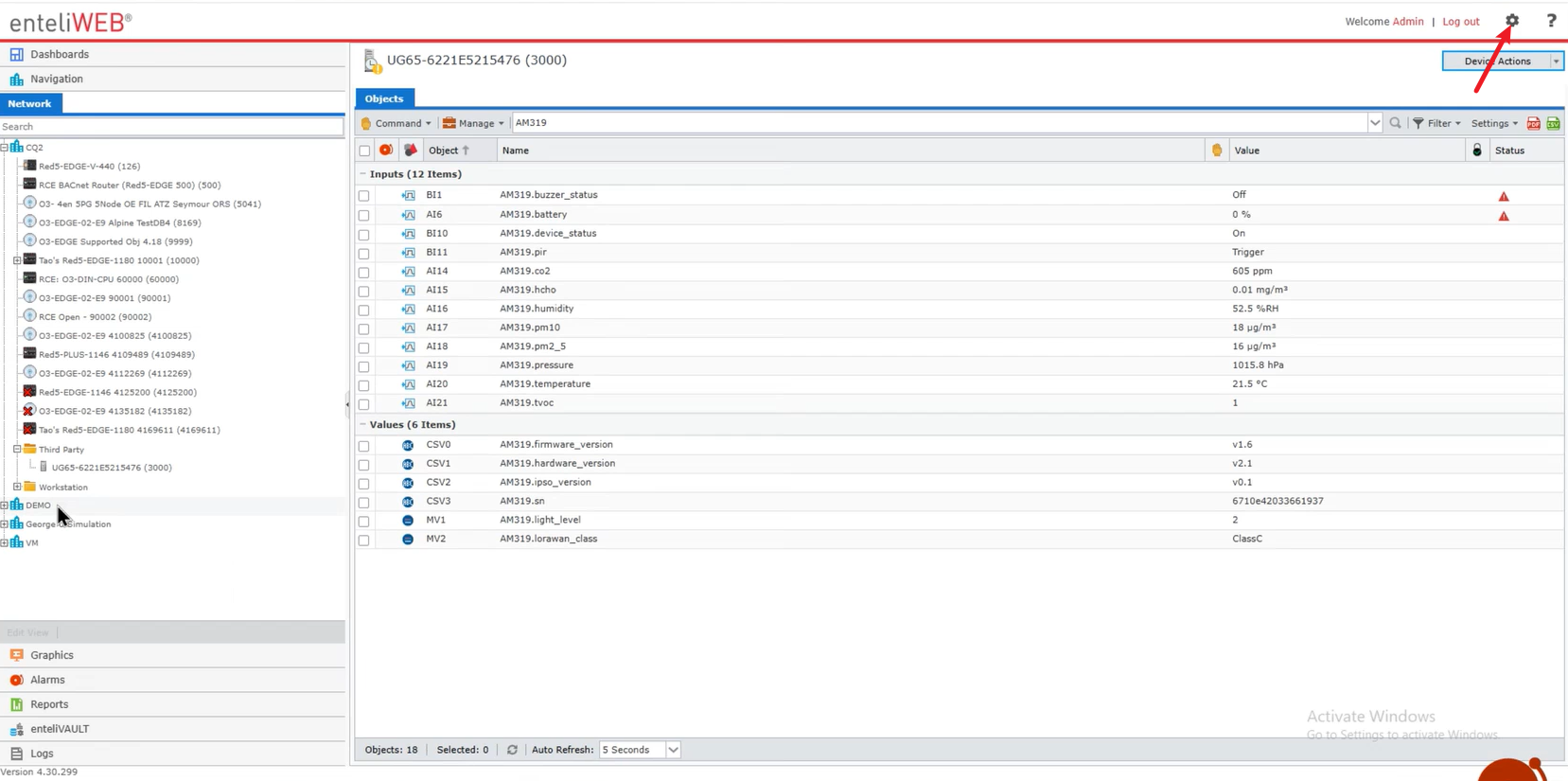Check the box for AM319.temperature
The image size is (1568, 781).
click(364, 385)
